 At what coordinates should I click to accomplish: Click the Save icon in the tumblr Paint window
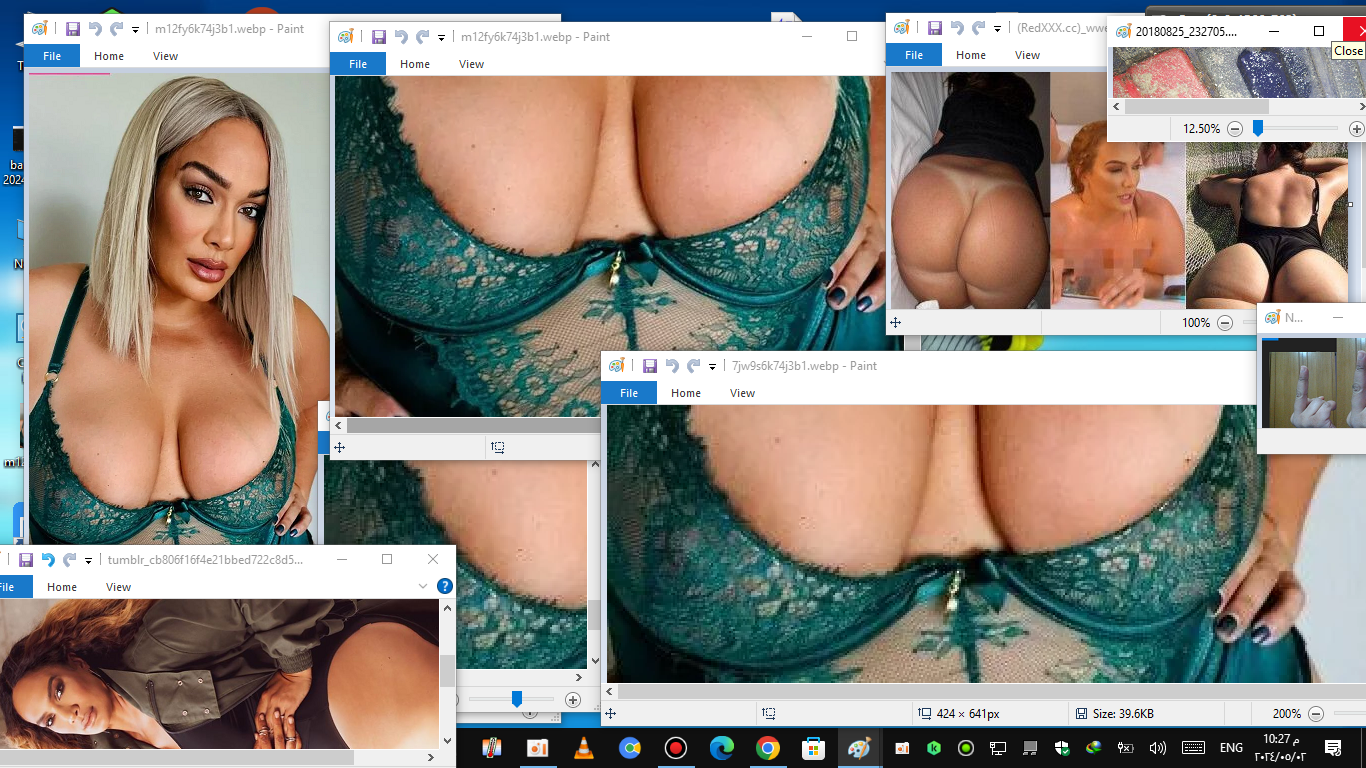pos(26,559)
